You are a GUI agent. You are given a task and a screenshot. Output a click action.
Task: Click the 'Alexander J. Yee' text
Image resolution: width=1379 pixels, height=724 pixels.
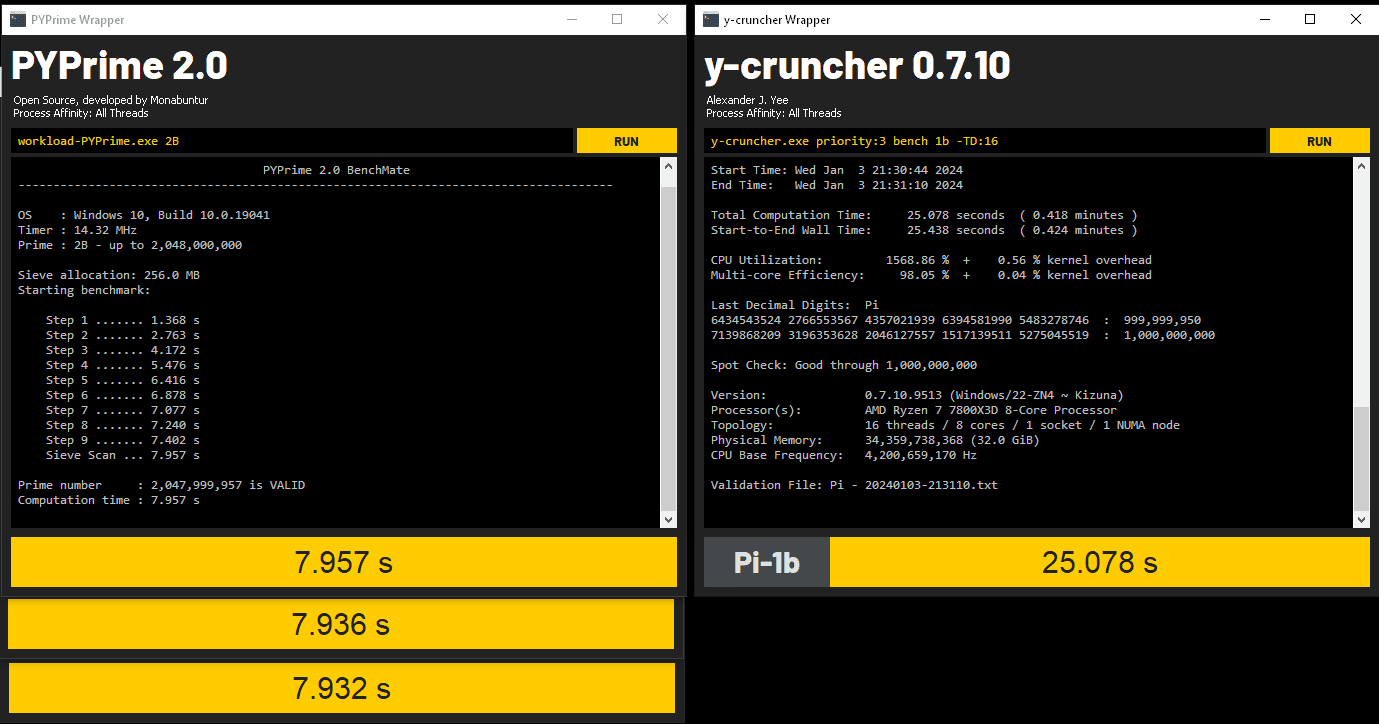(x=745, y=100)
